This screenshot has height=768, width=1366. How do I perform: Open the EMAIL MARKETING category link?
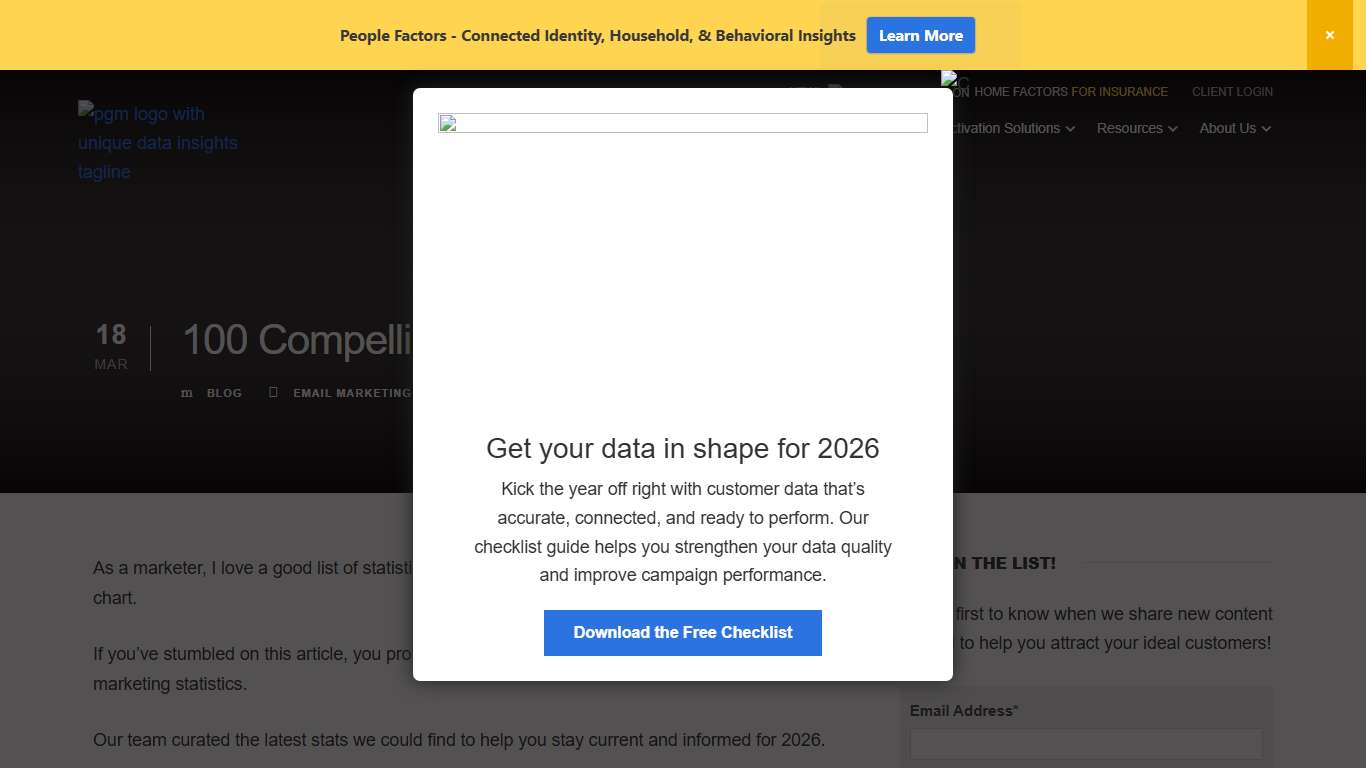pos(352,392)
